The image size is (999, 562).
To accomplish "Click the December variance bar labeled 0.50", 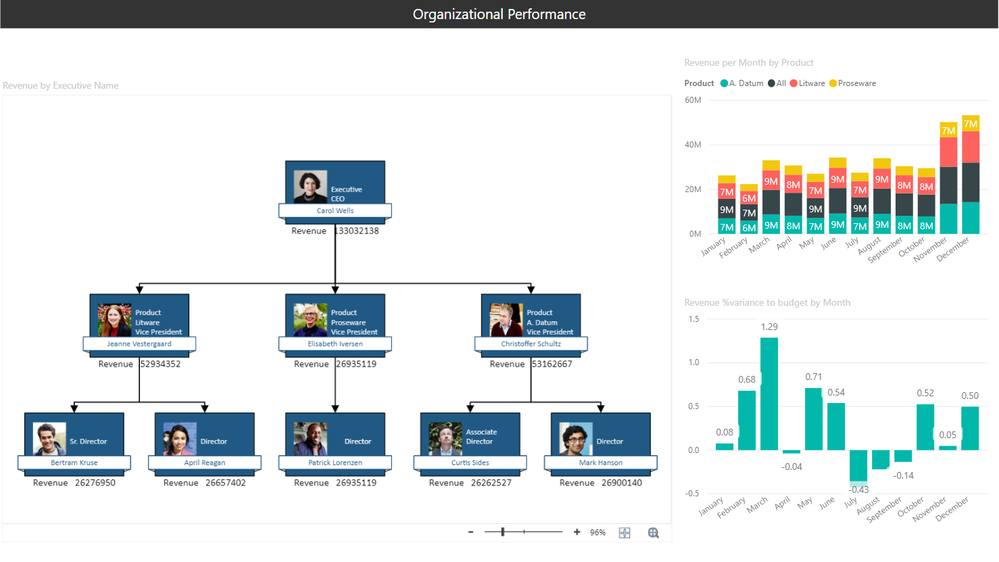I will pos(970,428).
